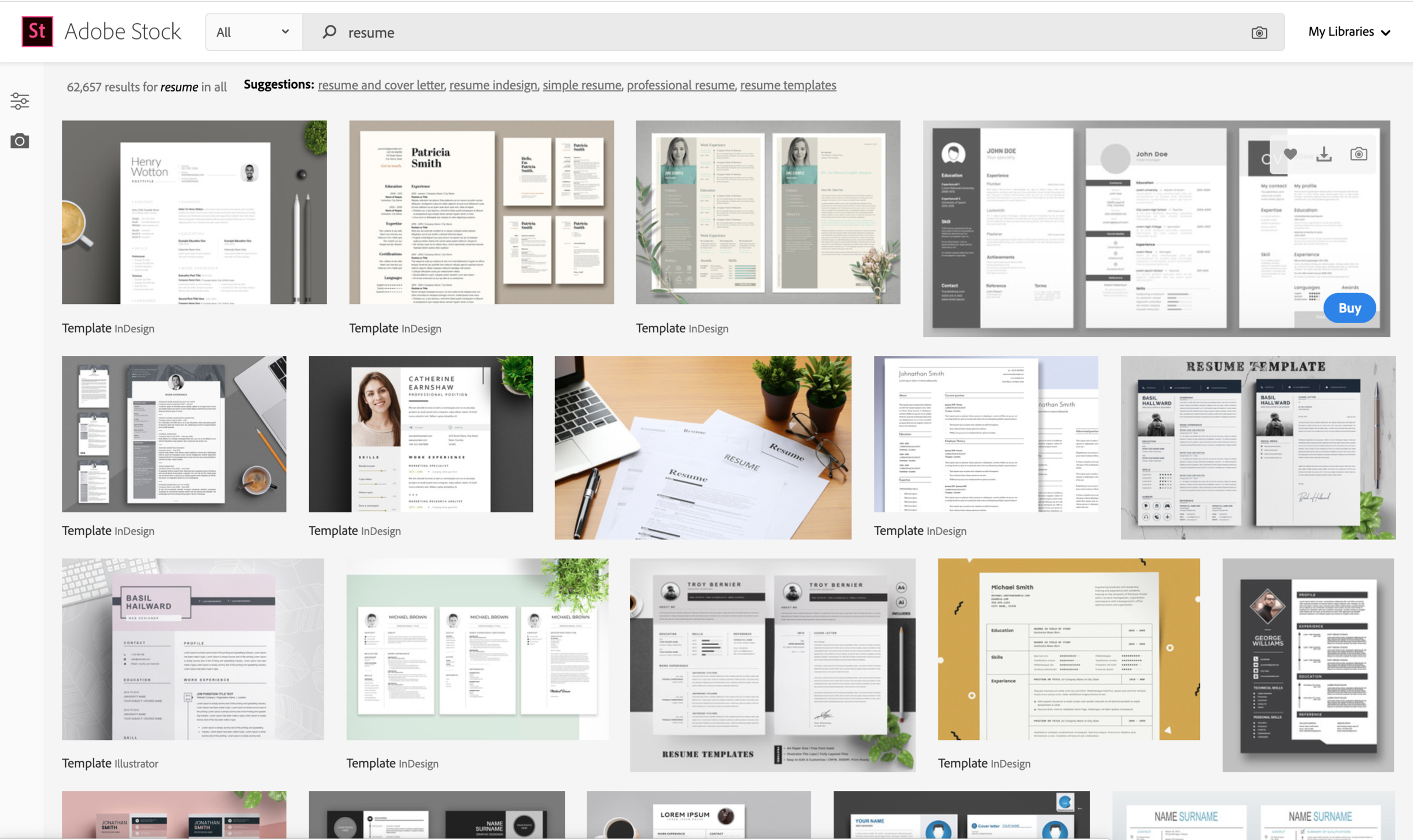Click the Adobe Stock St logo
The height and width of the screenshot is (840, 1413).
[37, 32]
